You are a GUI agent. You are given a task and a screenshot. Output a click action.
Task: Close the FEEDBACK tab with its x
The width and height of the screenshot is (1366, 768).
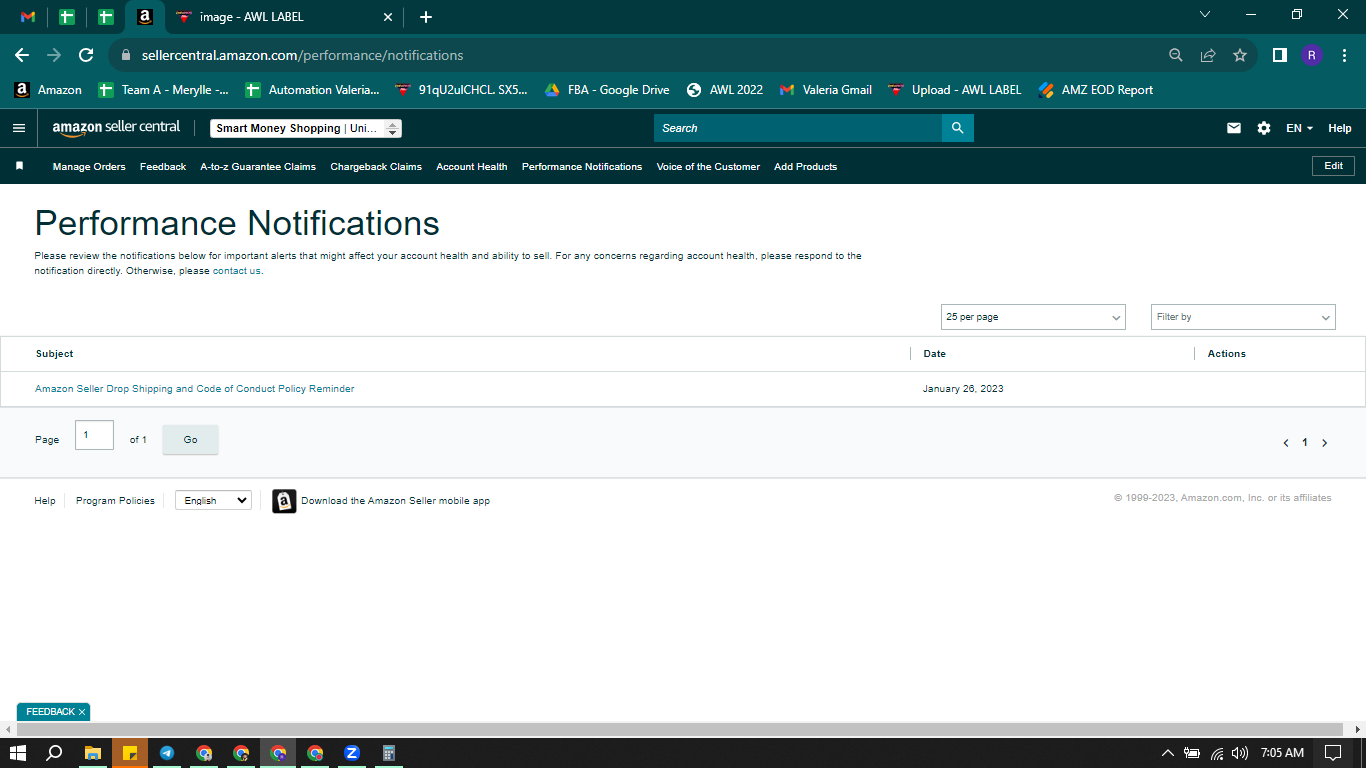tap(82, 712)
